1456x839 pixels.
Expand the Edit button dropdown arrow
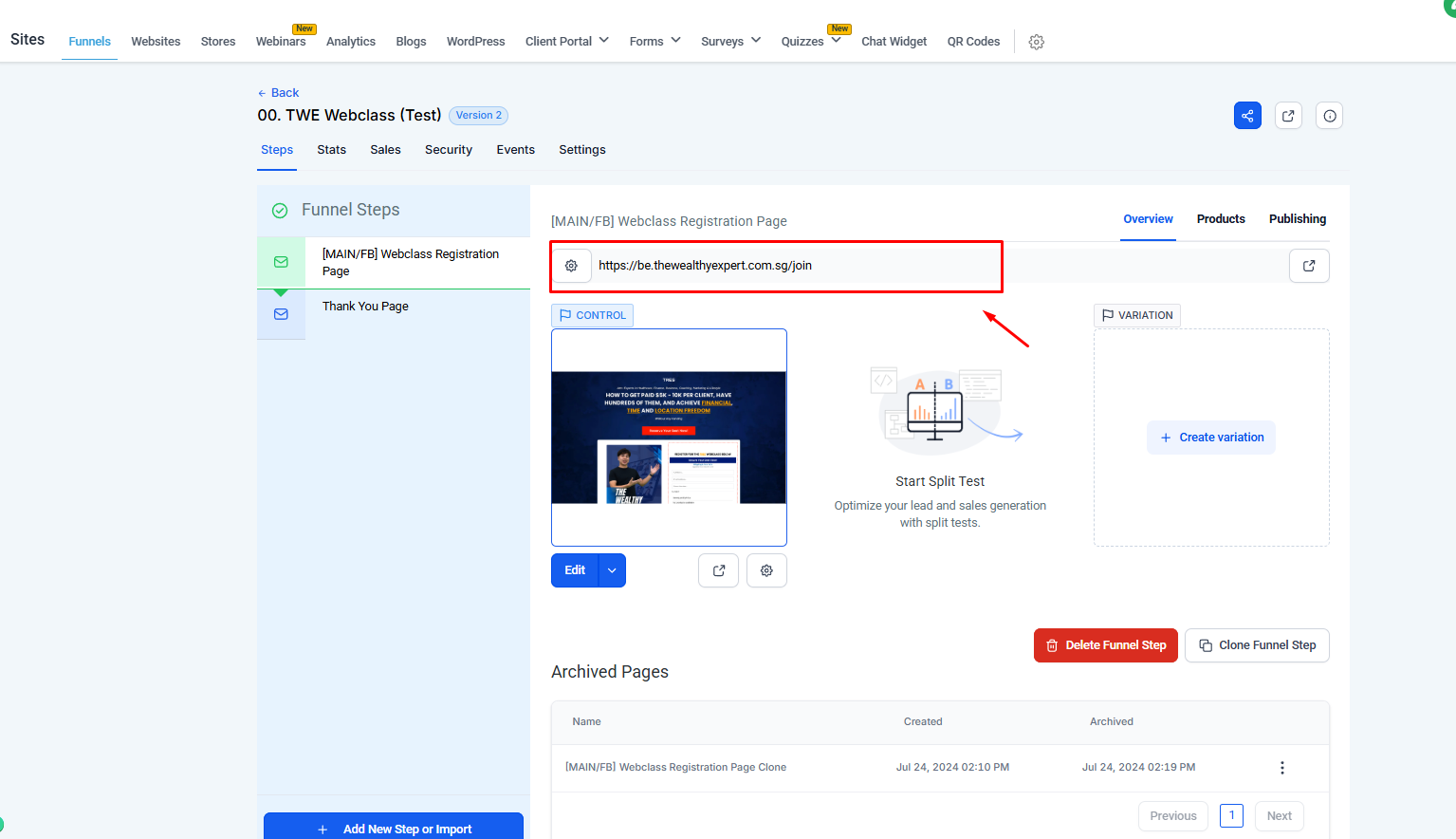click(x=613, y=570)
